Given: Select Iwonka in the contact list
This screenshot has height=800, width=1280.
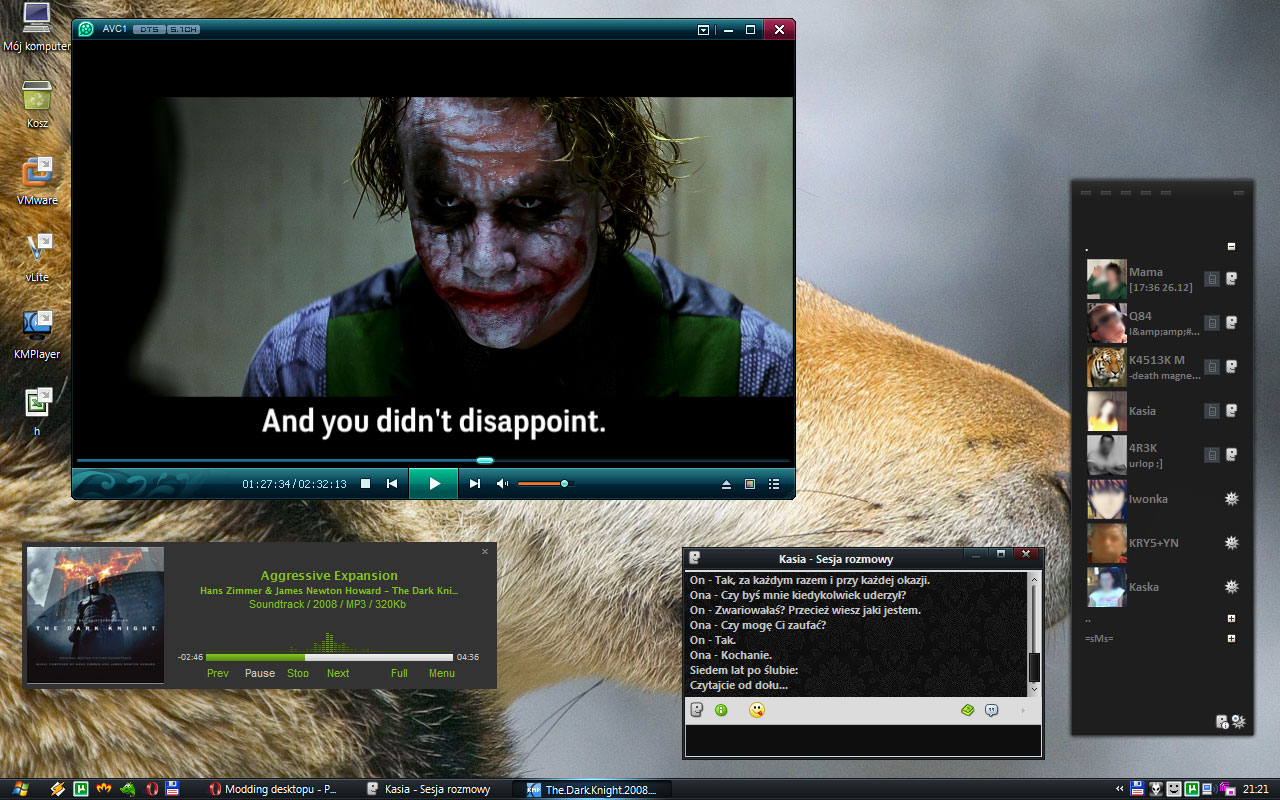Looking at the screenshot, I should 1163,499.
